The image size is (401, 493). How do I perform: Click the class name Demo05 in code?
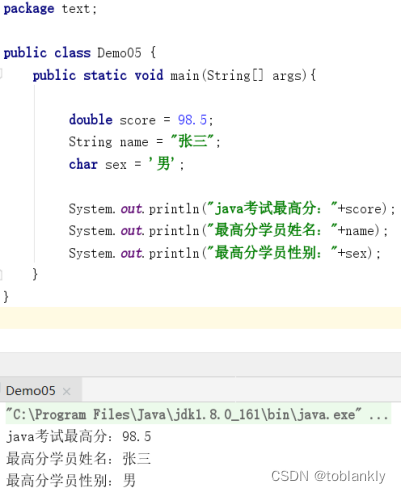(119, 53)
